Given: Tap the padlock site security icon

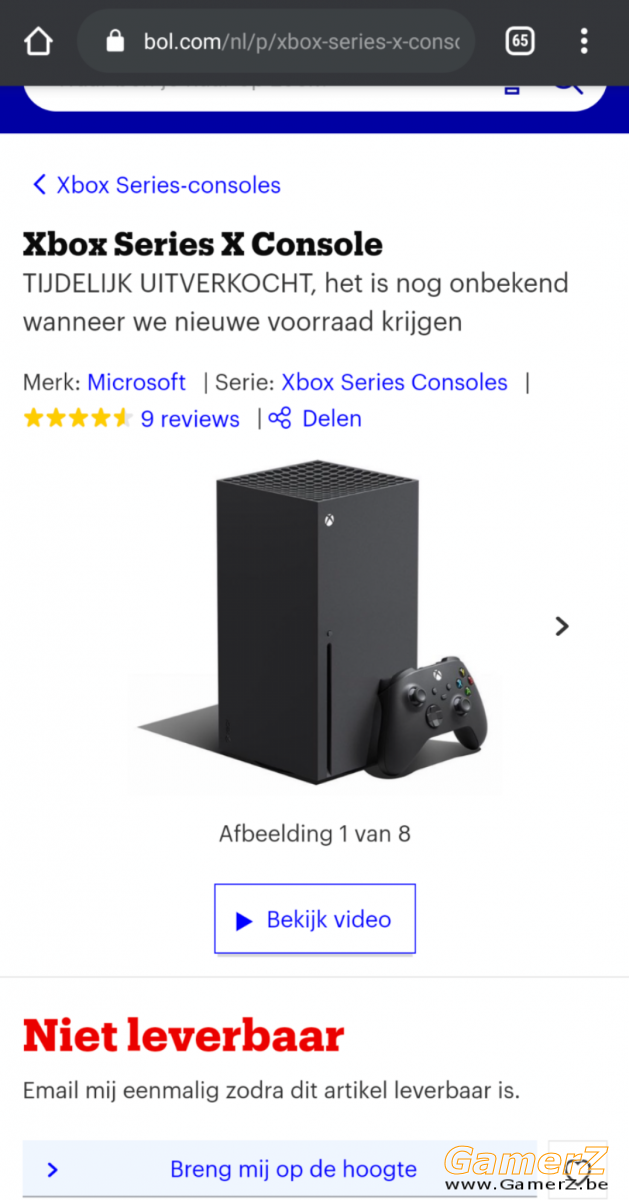Looking at the screenshot, I should point(115,41).
